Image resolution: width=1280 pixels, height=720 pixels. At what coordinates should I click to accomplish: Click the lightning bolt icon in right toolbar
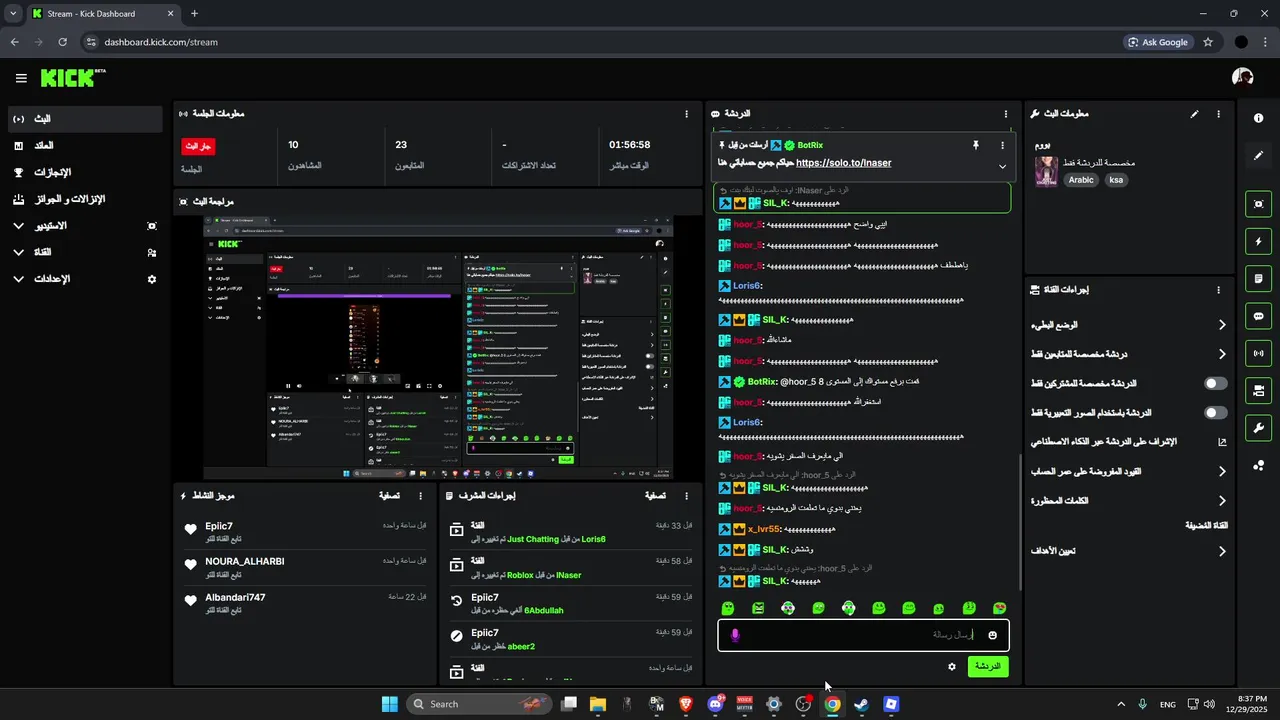pos(1258,241)
